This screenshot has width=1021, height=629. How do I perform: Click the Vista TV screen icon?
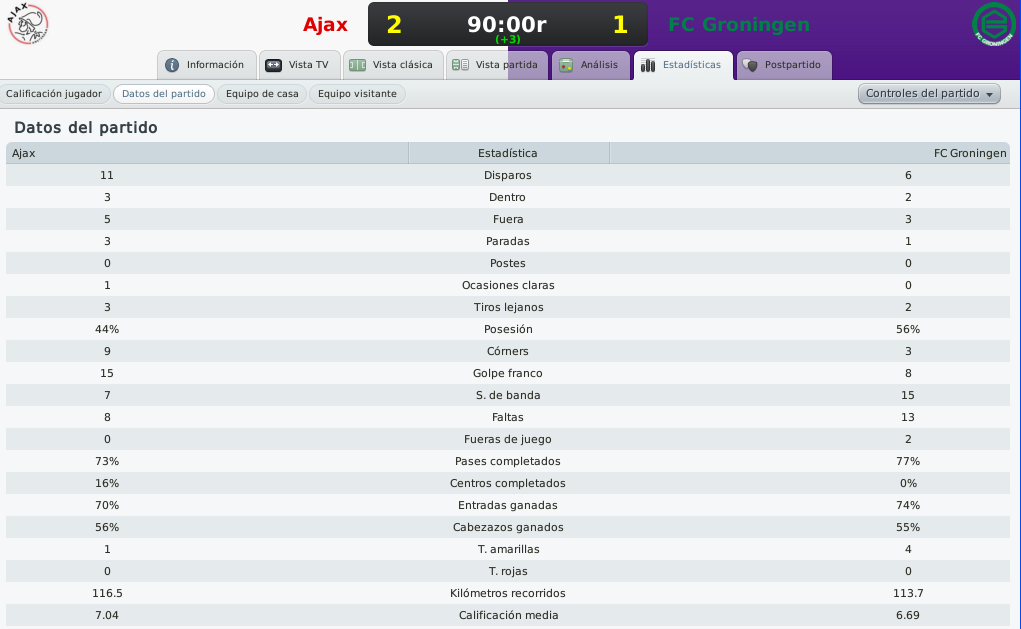point(273,65)
